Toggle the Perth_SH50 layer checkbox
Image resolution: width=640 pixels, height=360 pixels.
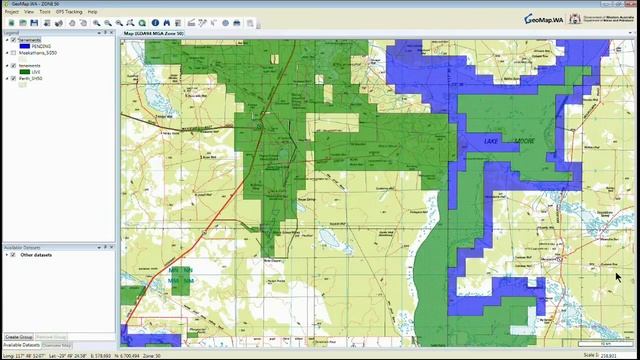click(13, 78)
